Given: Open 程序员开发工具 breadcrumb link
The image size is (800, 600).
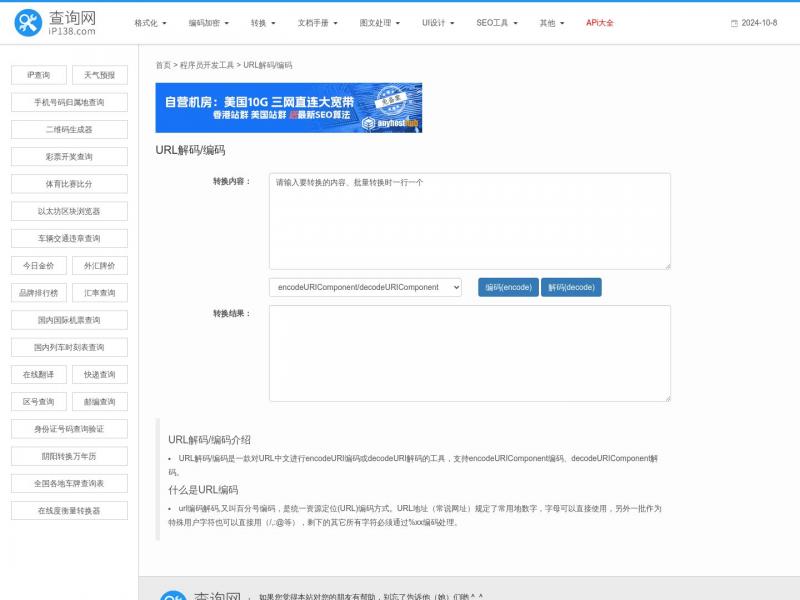Looking at the screenshot, I should pos(207,65).
